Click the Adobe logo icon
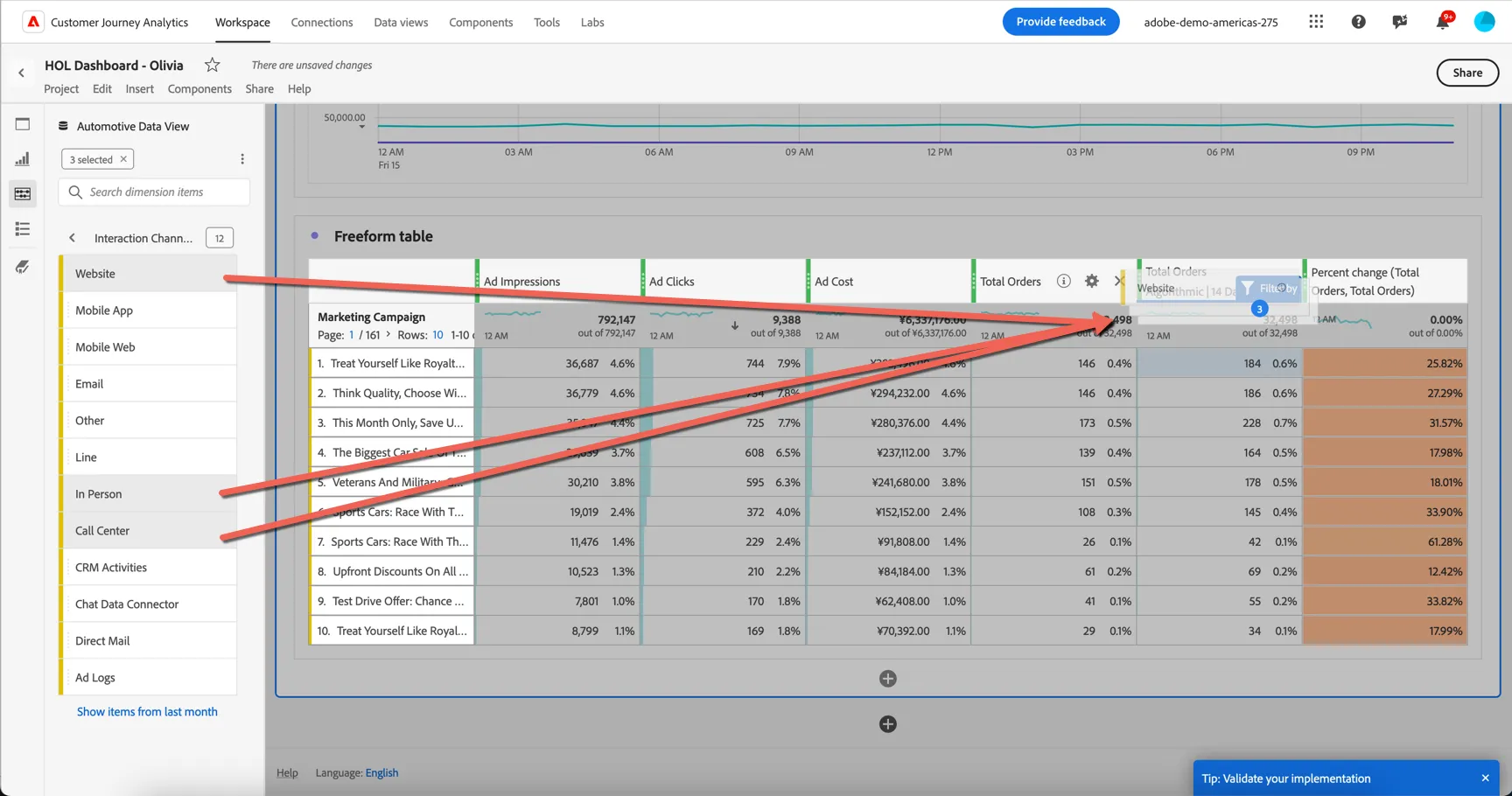1512x796 pixels. [33, 22]
